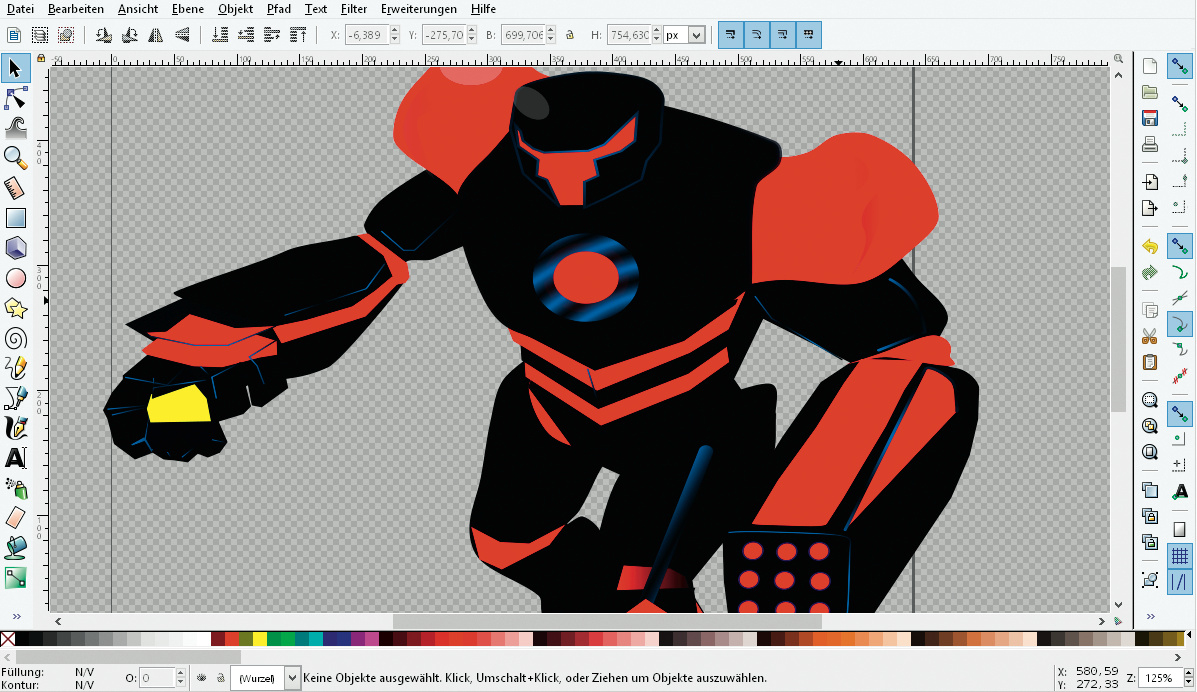Open the (Wurzel) layer dropdown
Viewport: 1197px width, 692px height.
(292, 678)
